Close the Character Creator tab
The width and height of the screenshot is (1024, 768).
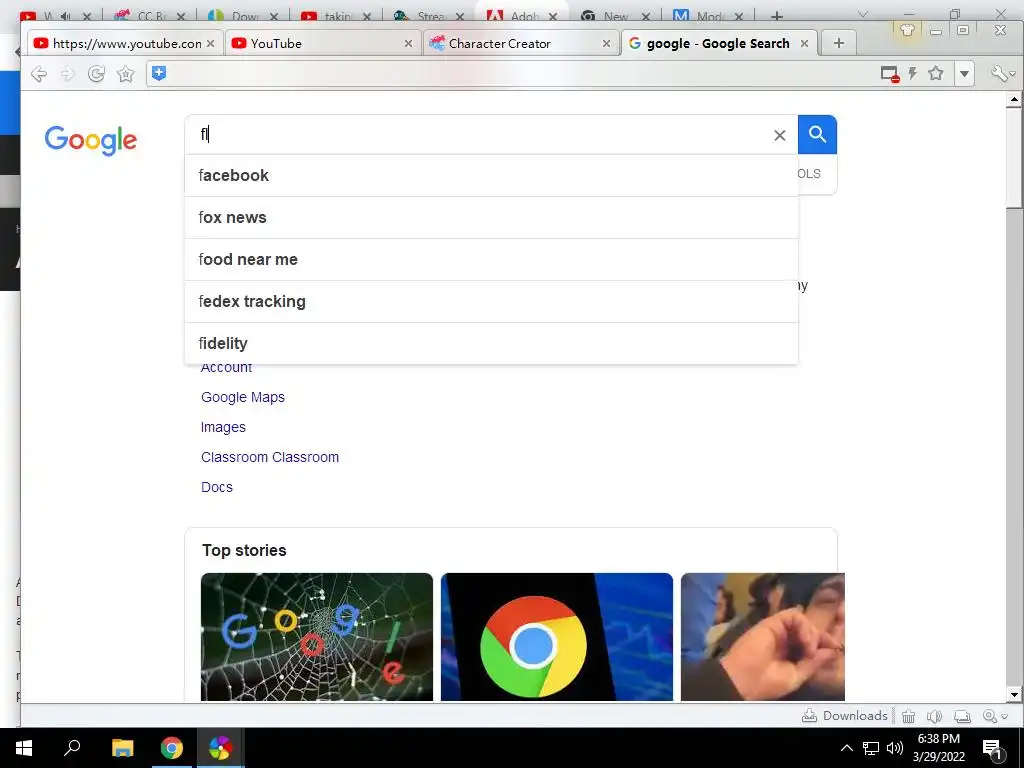[606, 43]
